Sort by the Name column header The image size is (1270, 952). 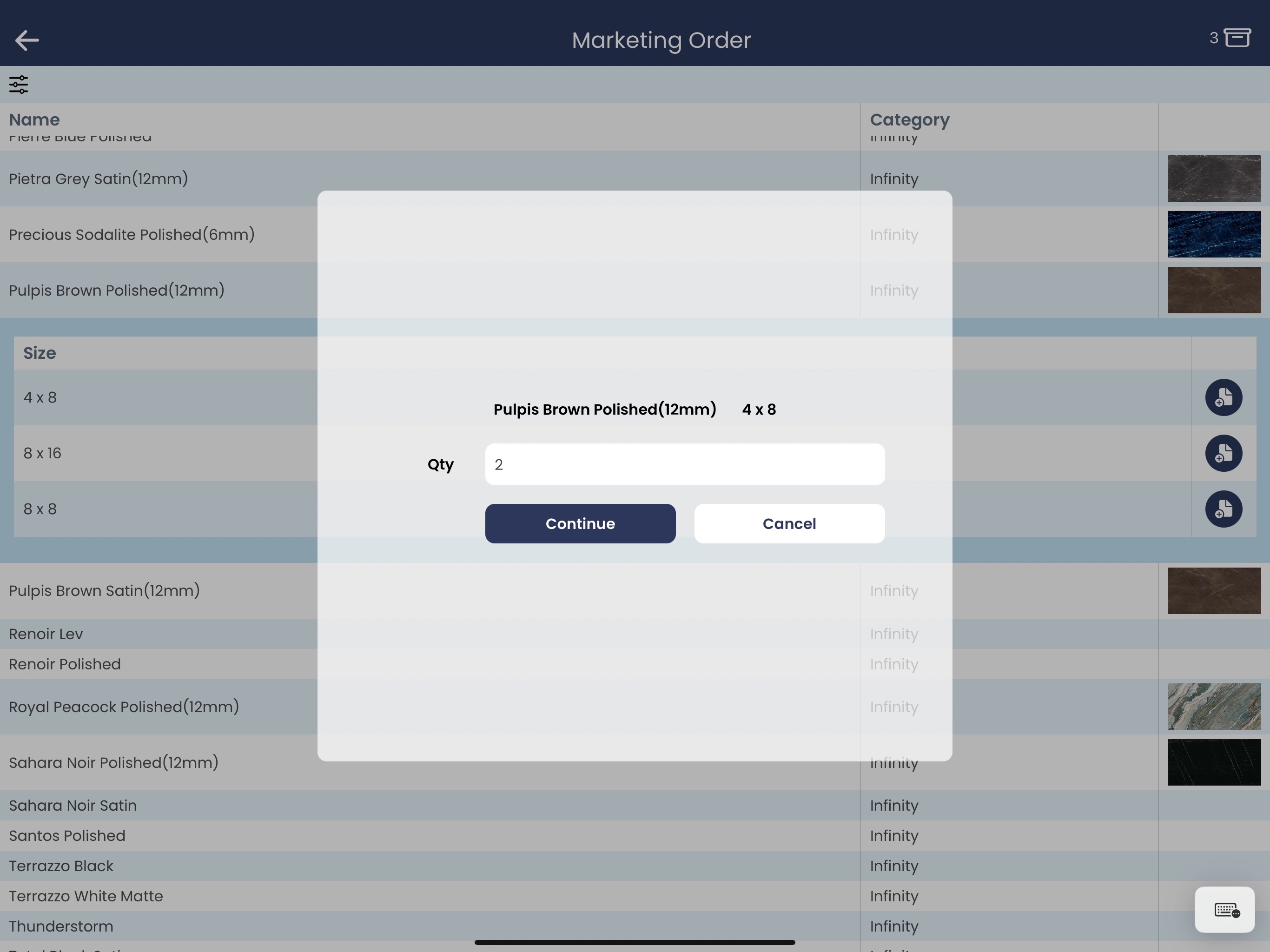click(34, 119)
